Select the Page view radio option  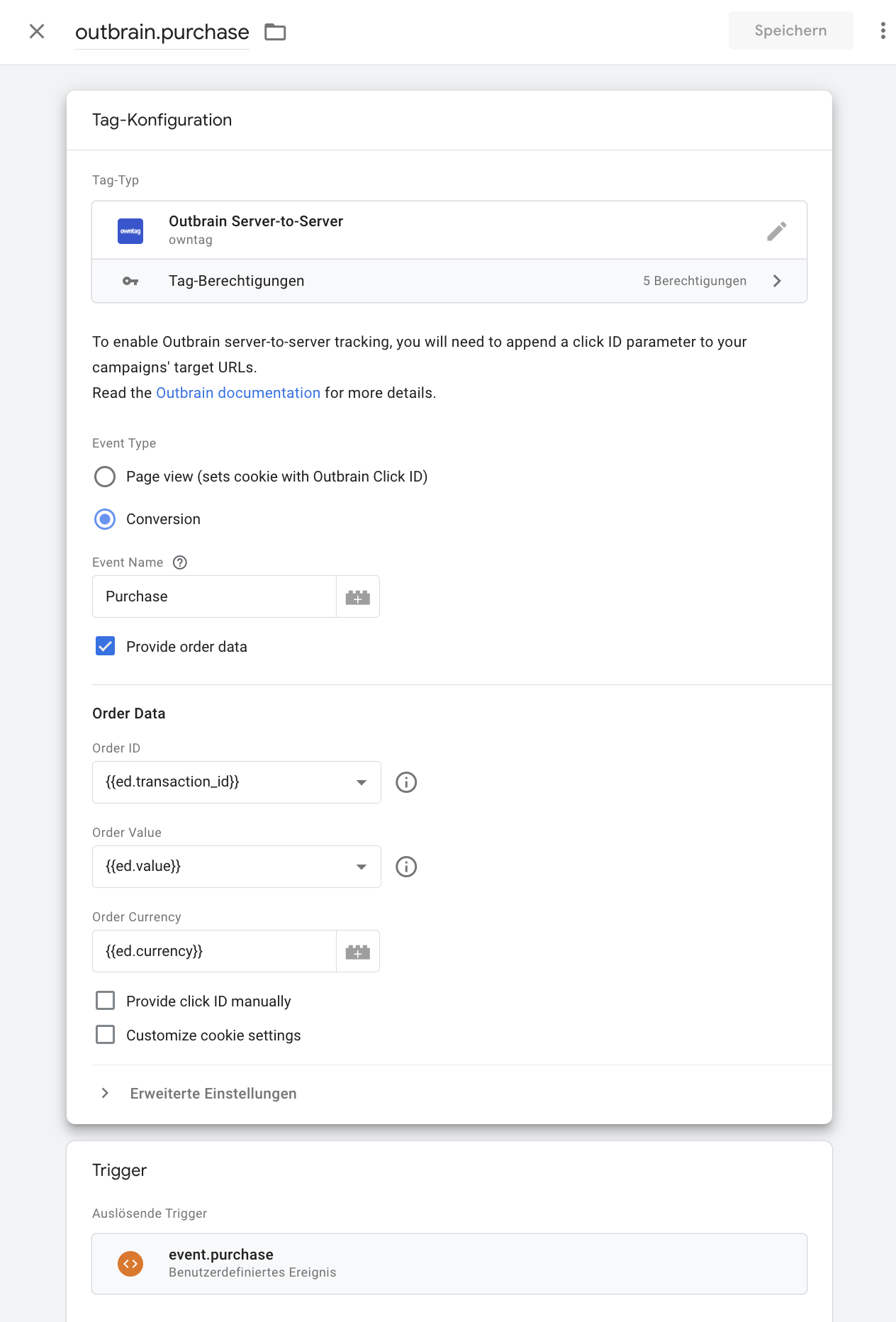tap(105, 477)
